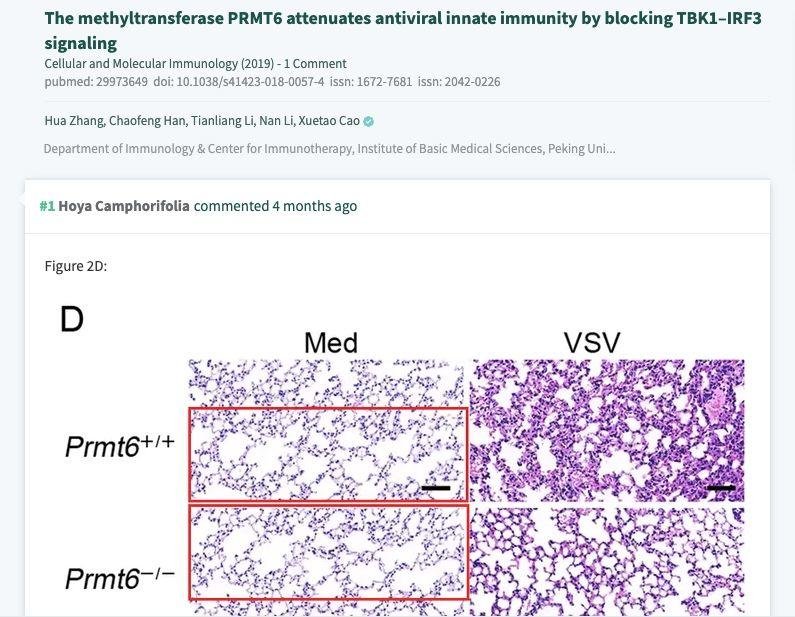Select author Xuetao Cao
This screenshot has height=617, width=795.
point(329,122)
